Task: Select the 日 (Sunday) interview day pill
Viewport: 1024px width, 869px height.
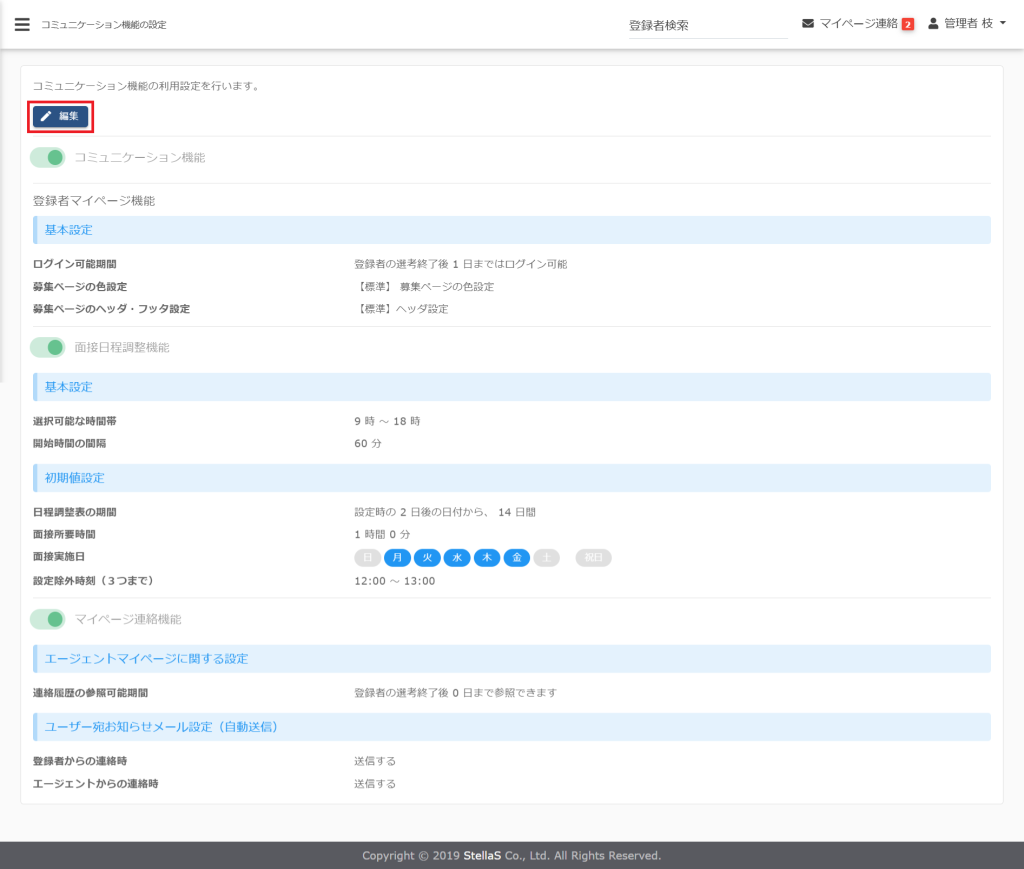Action: [x=367, y=558]
